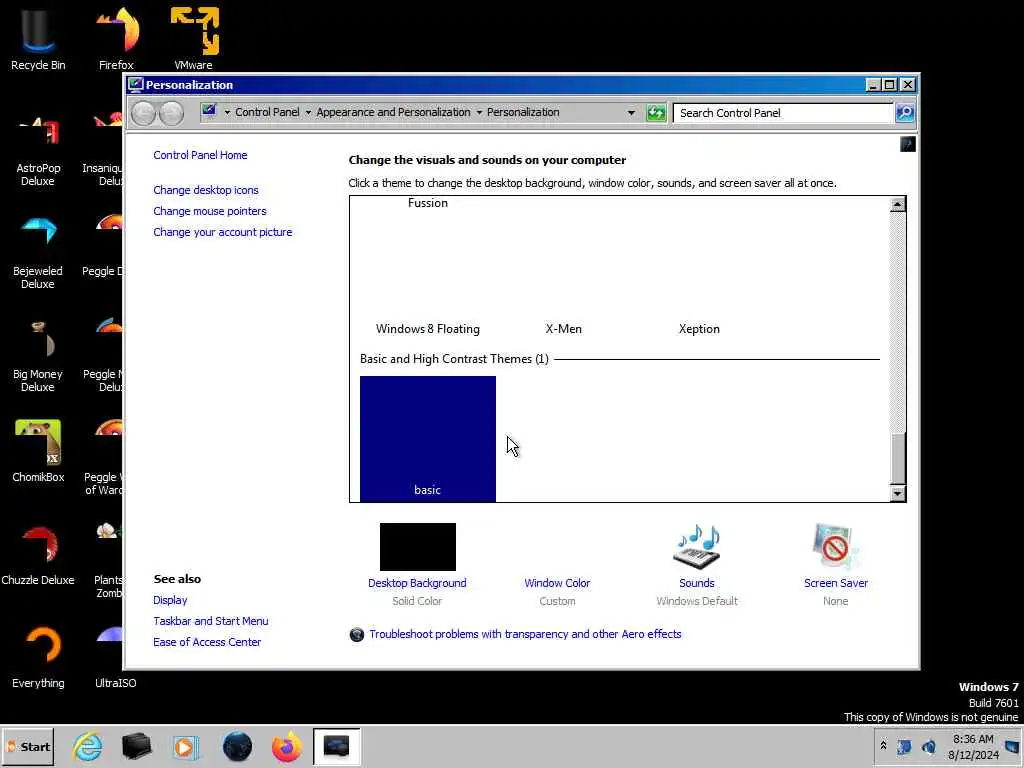Select the Windows 8 Floating theme
The width and height of the screenshot is (1024, 768).
428,329
